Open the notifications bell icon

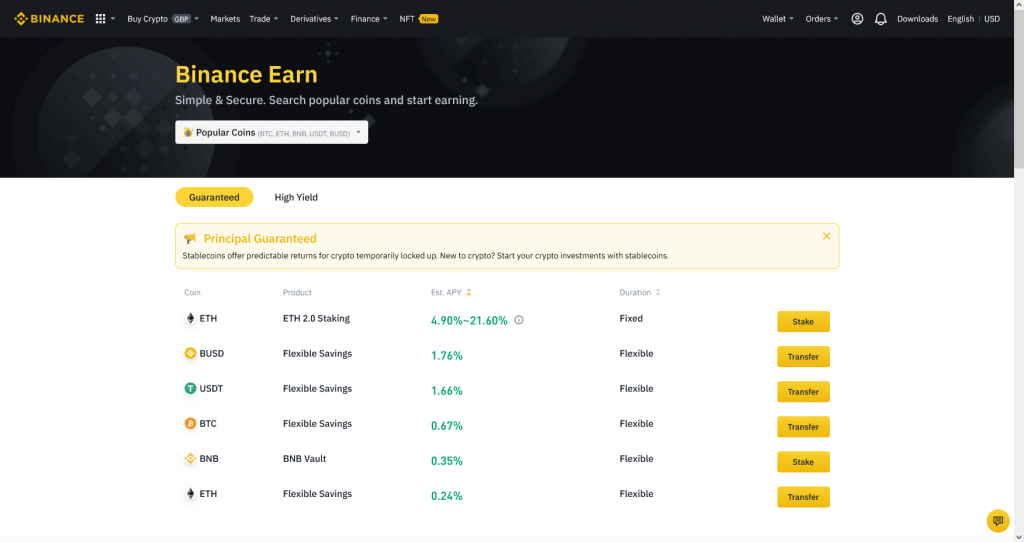(x=880, y=19)
